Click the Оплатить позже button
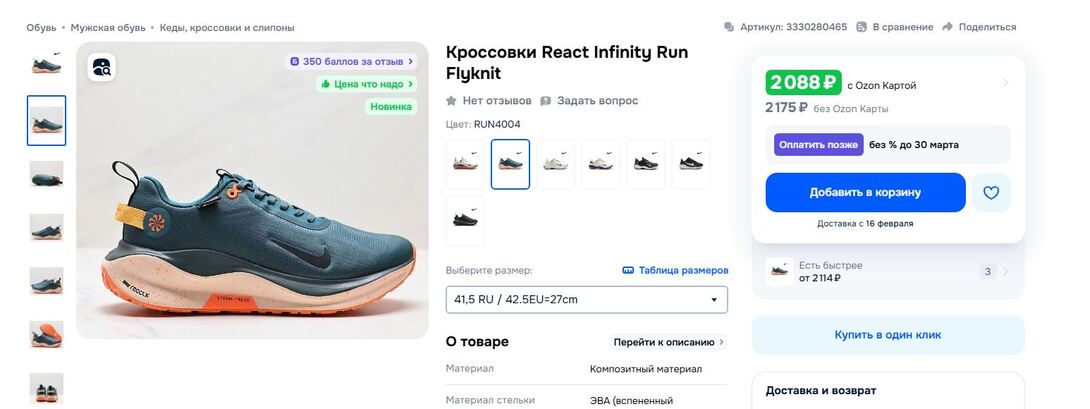 pos(818,144)
